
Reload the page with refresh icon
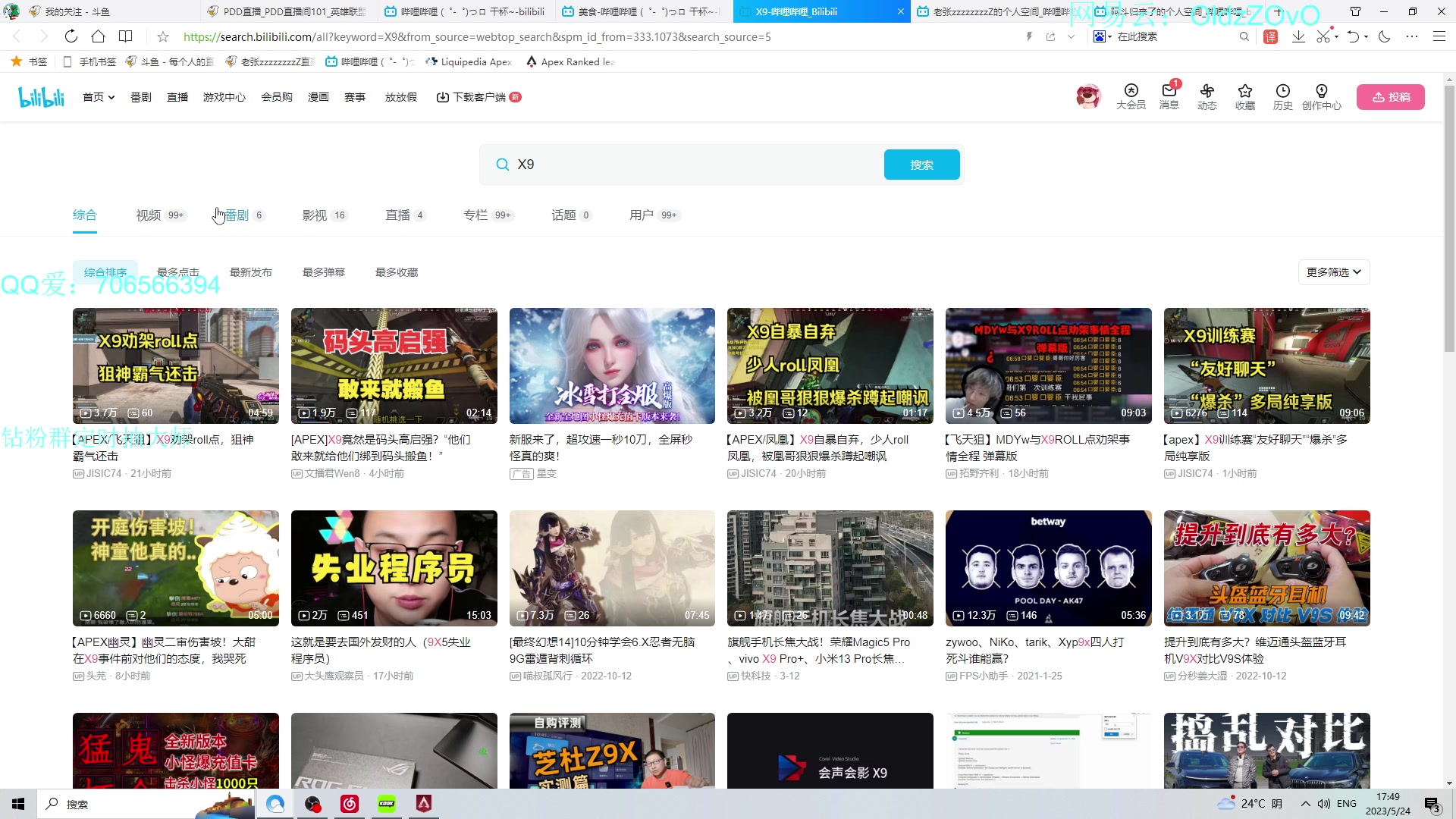71,36
